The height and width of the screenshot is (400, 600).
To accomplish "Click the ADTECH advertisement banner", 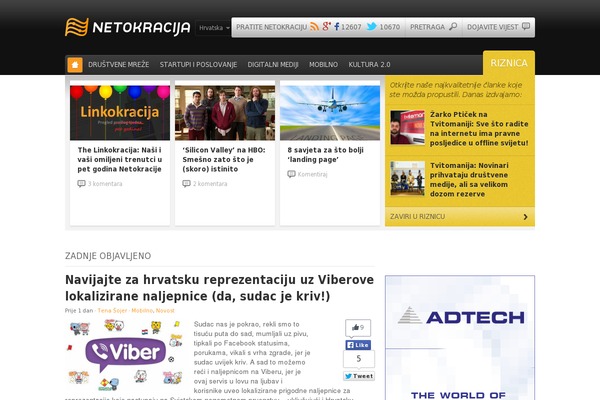I will pos(460,338).
